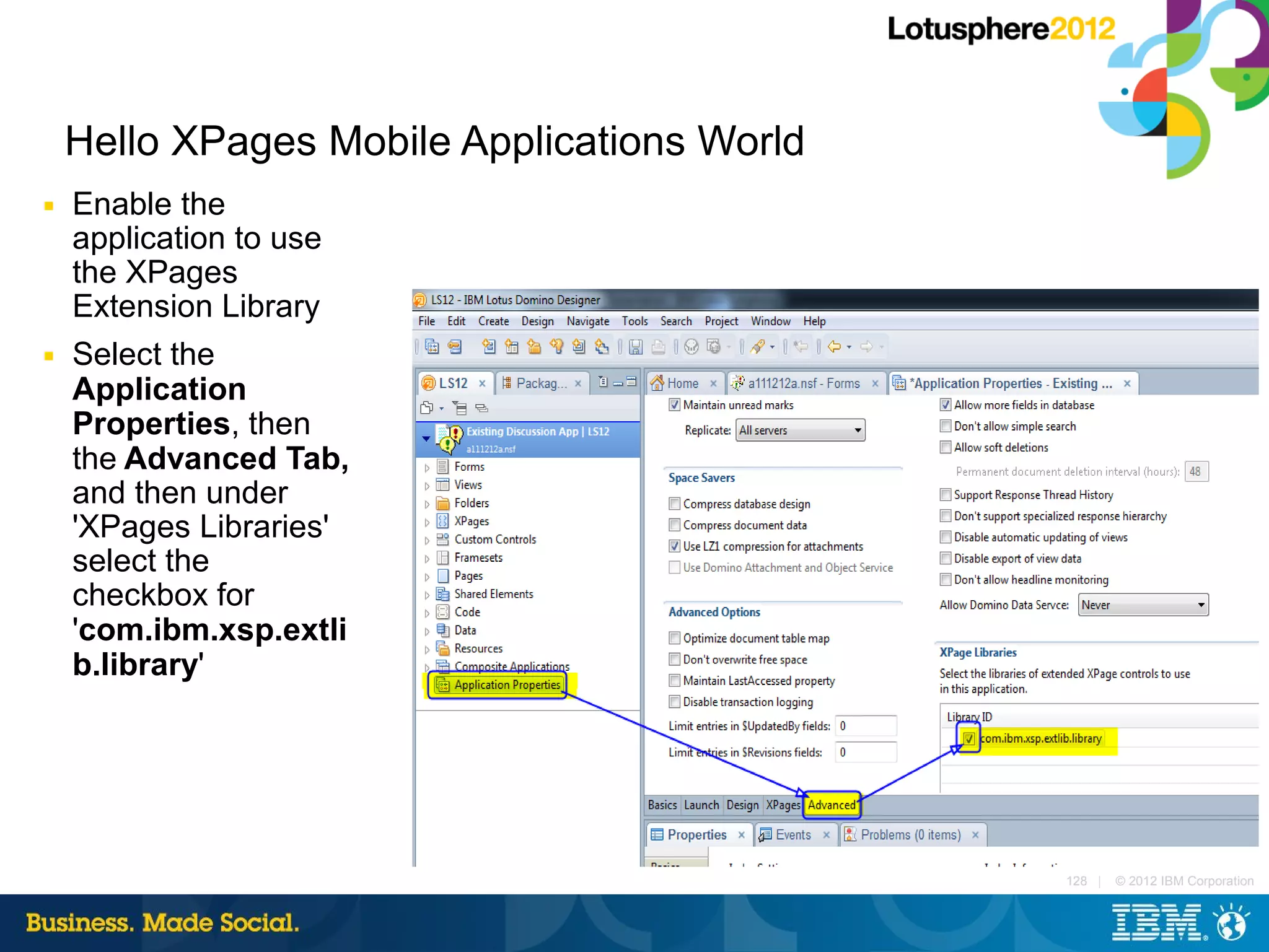Click the link-with-editor icon in navigator toolbar
This screenshot has height=952, width=1269.
click(481, 408)
